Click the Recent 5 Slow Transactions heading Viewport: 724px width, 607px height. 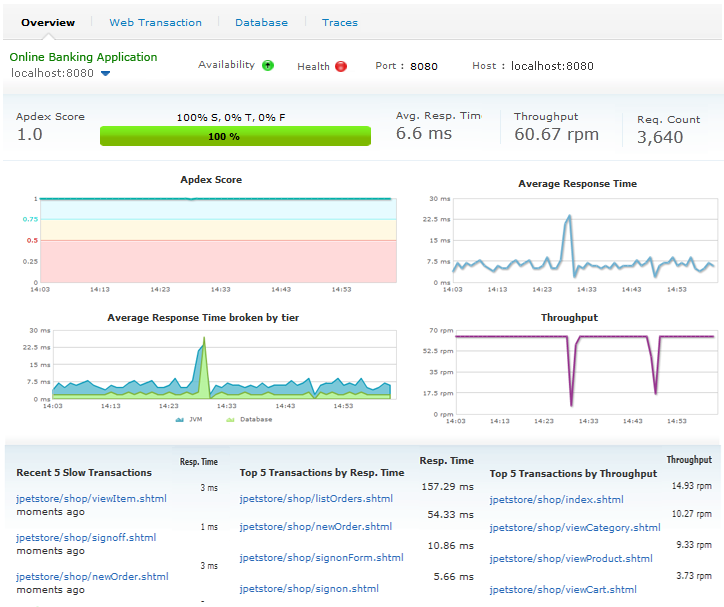click(x=84, y=473)
